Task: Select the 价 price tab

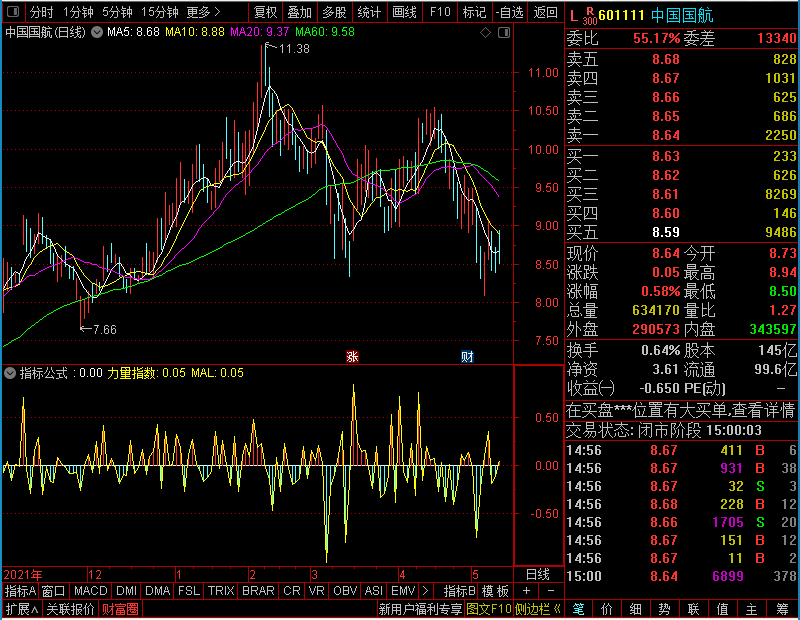Action: pos(607,609)
